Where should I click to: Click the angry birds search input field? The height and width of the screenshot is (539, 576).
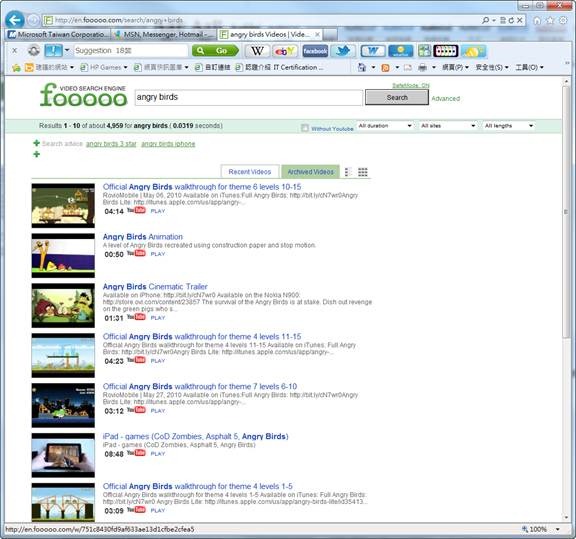(249, 97)
